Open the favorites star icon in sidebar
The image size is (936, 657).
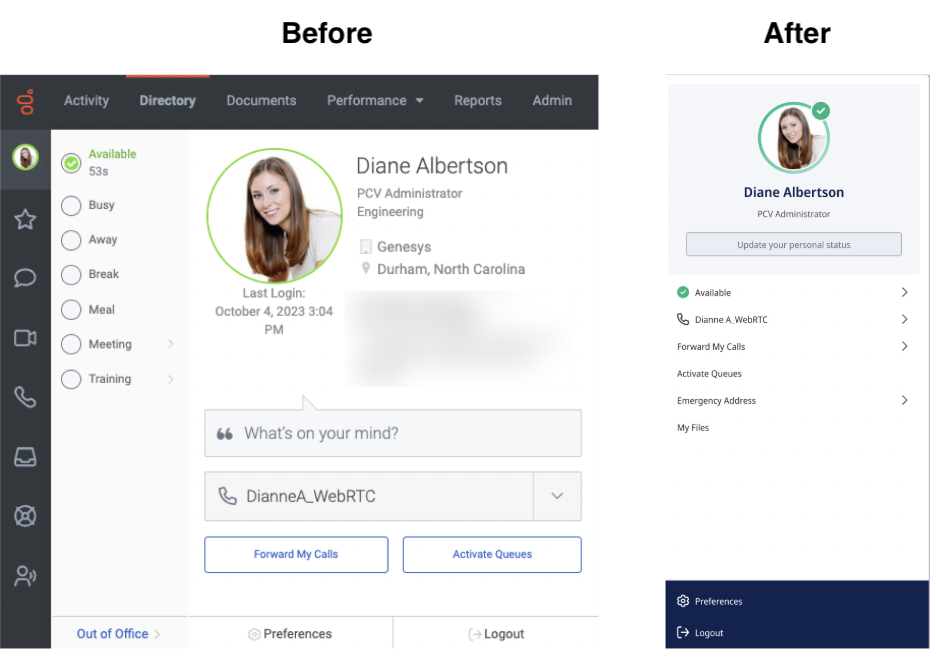(x=25, y=220)
